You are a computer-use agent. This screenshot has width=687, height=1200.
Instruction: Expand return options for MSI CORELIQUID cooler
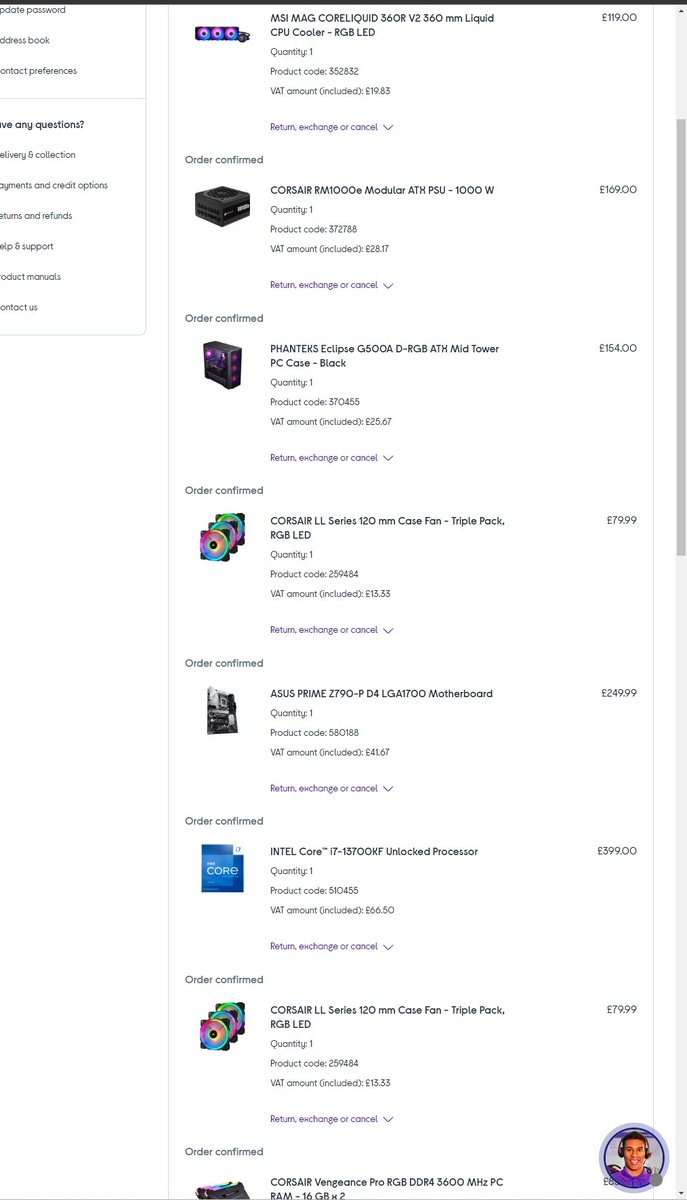tap(331, 127)
